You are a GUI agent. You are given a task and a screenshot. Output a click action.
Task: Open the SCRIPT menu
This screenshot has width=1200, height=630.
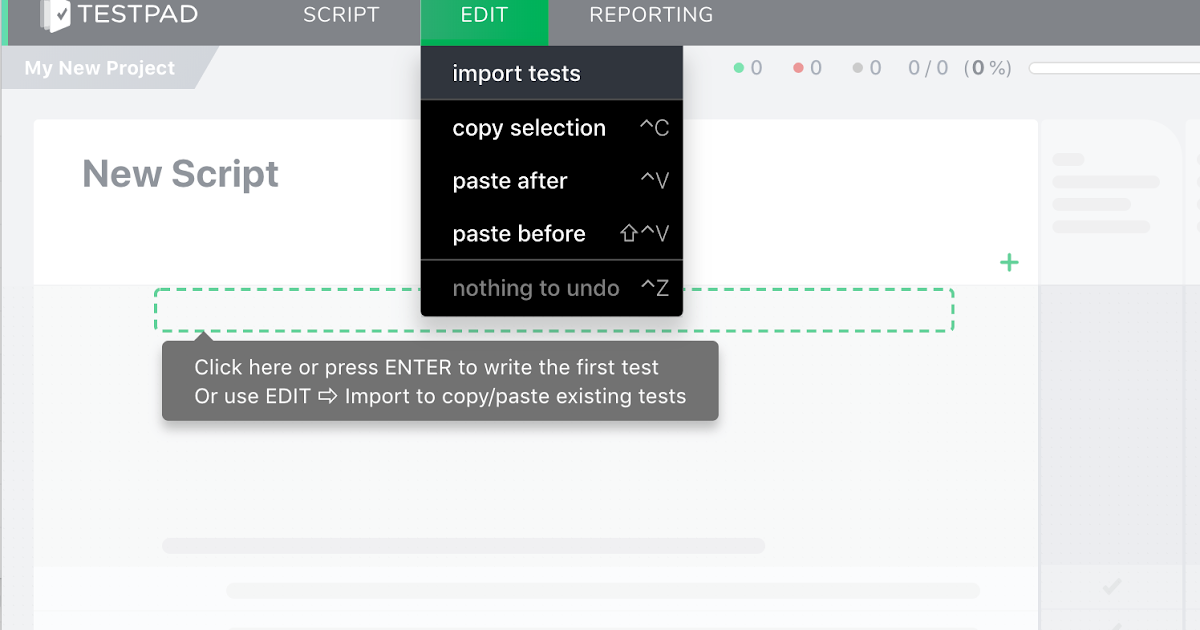click(340, 15)
